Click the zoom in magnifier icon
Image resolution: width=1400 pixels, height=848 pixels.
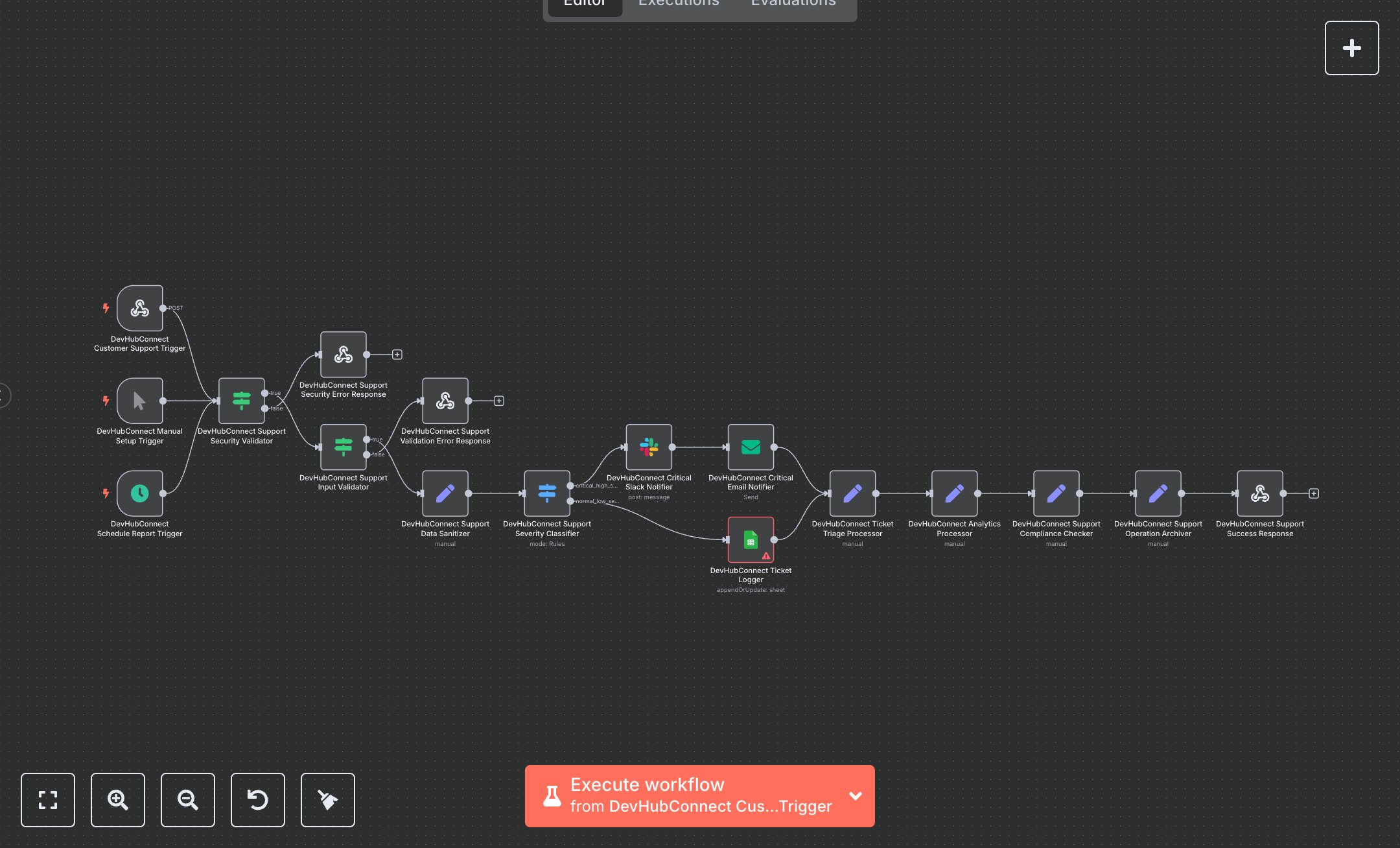117,800
